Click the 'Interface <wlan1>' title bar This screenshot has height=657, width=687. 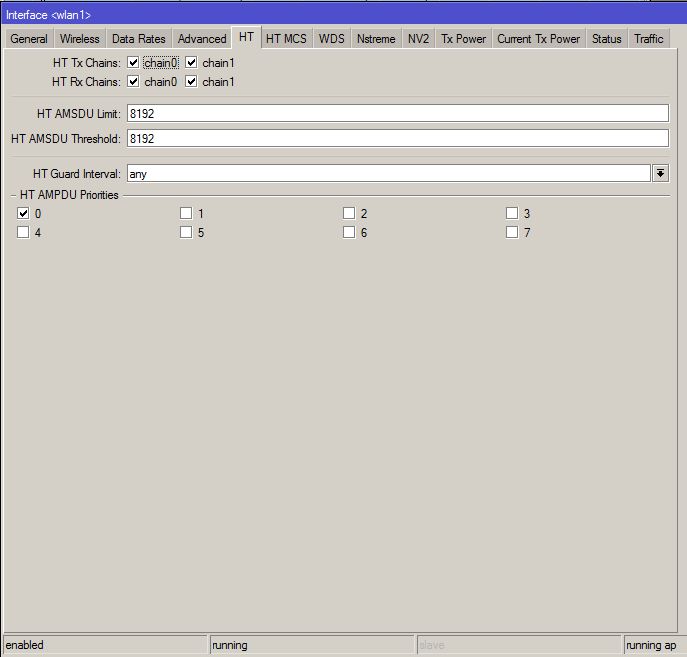click(344, 15)
